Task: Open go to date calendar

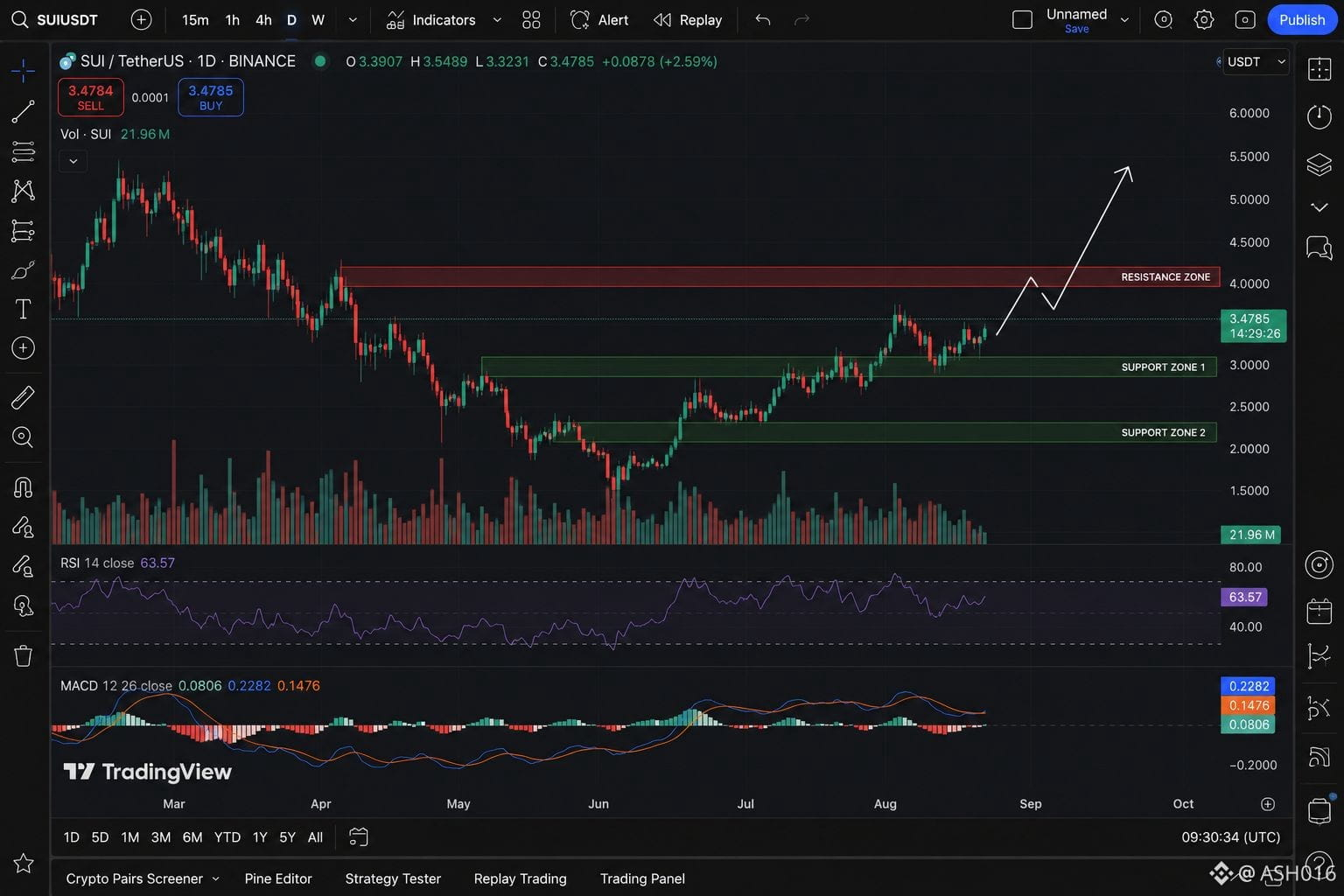Action: (359, 837)
